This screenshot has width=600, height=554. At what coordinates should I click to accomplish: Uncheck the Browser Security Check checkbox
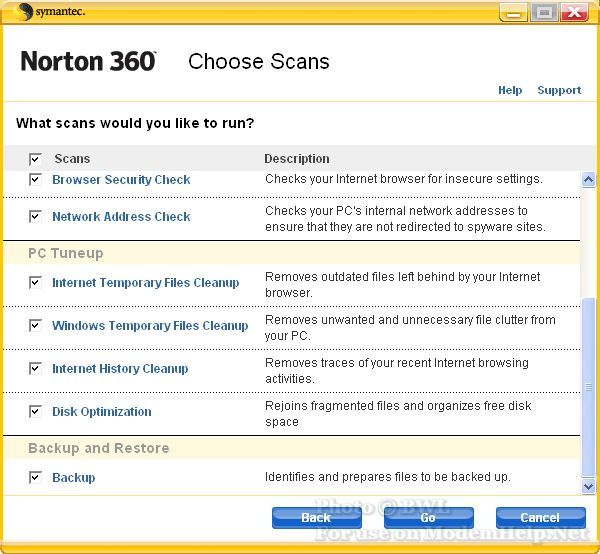point(35,179)
